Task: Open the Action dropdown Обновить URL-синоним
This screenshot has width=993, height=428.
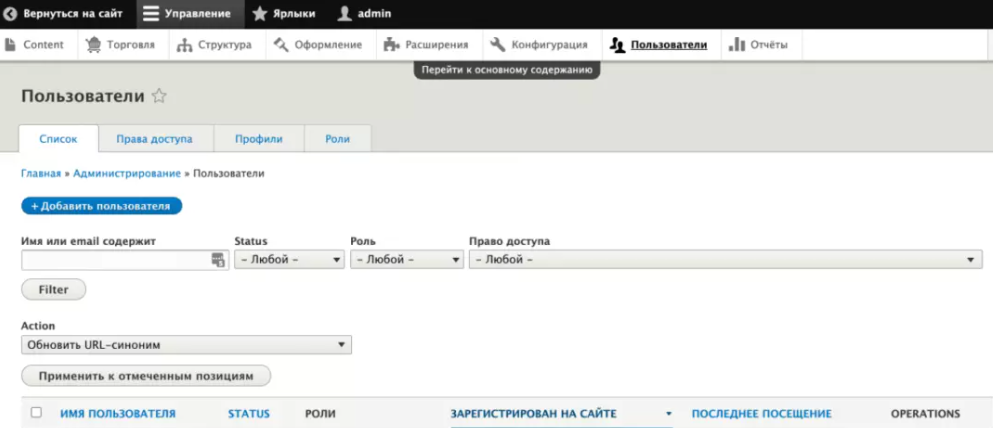Action: (186, 345)
